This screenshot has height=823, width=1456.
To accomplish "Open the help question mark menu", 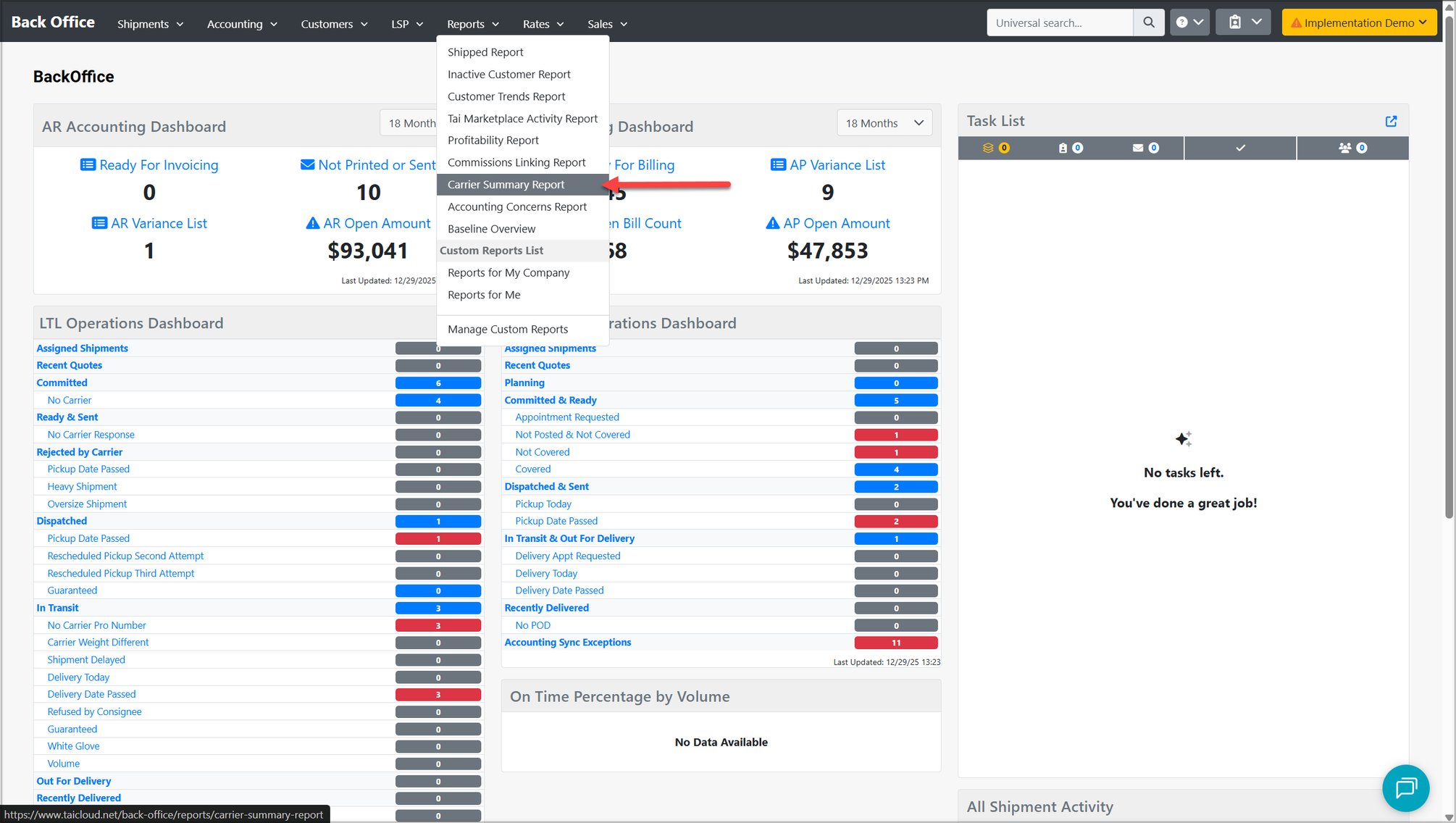I will click(1189, 22).
